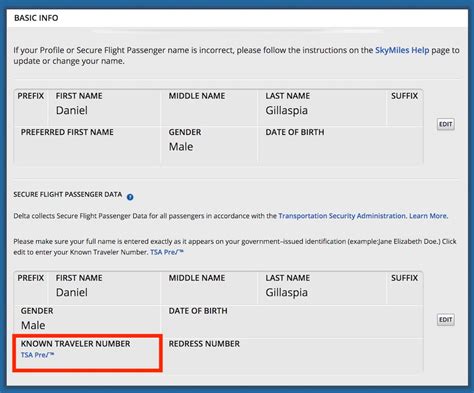This screenshot has height=393, width=474.
Task: Click SUFFIX label in profile table
Action: point(404,96)
